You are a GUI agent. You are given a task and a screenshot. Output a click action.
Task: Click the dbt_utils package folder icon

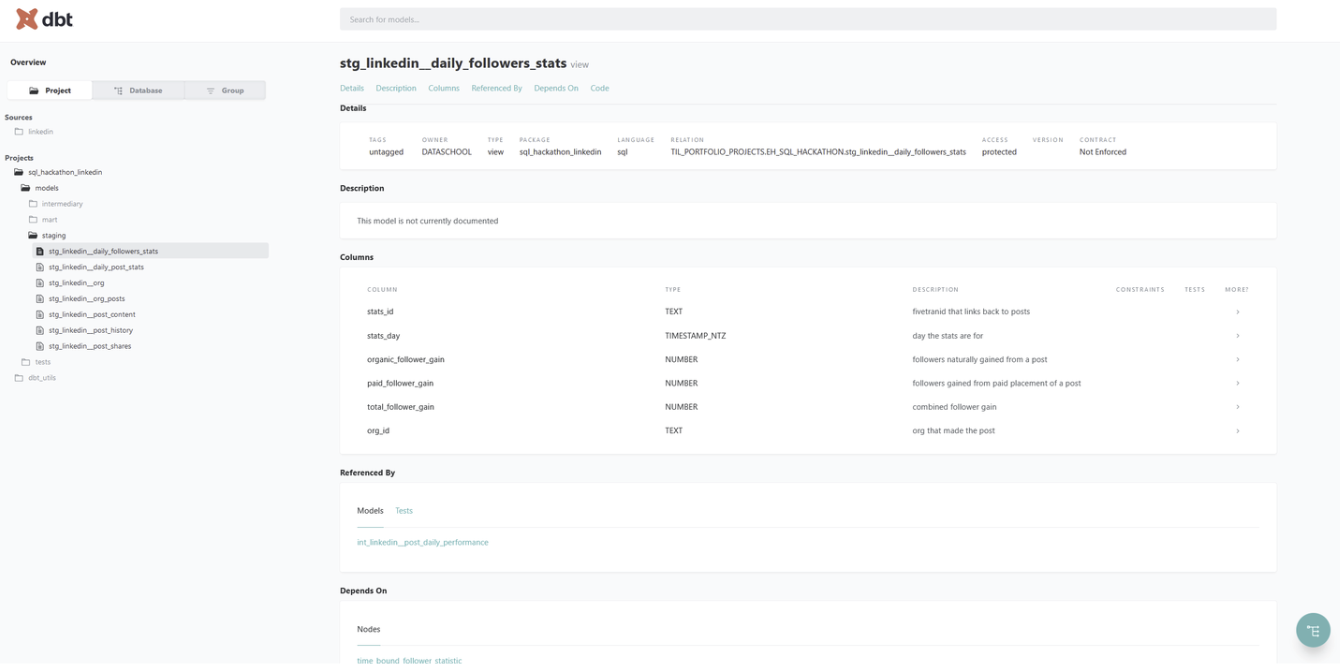click(x=19, y=378)
